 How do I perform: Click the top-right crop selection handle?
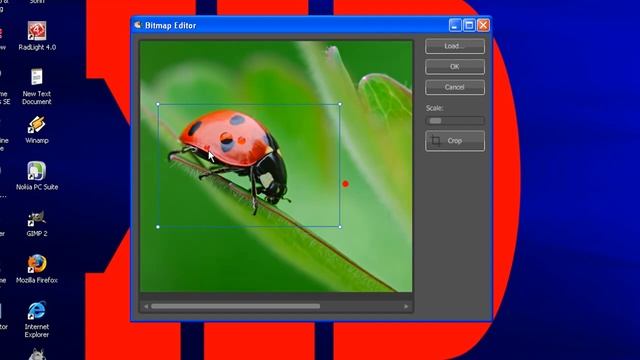point(340,104)
